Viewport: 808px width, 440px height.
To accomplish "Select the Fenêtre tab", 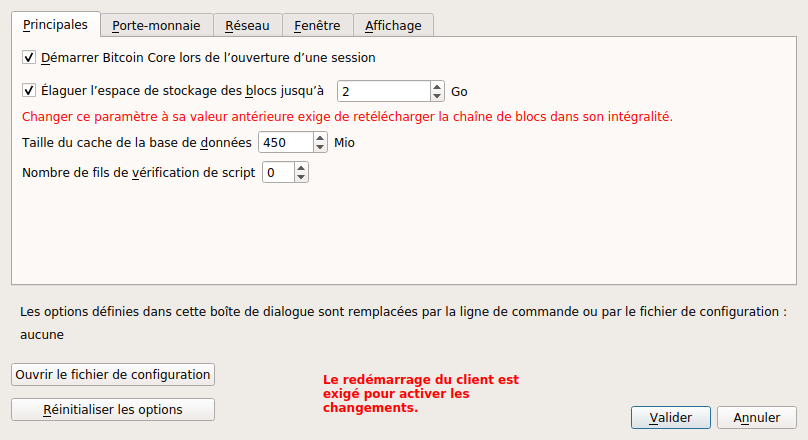I will [x=317, y=25].
